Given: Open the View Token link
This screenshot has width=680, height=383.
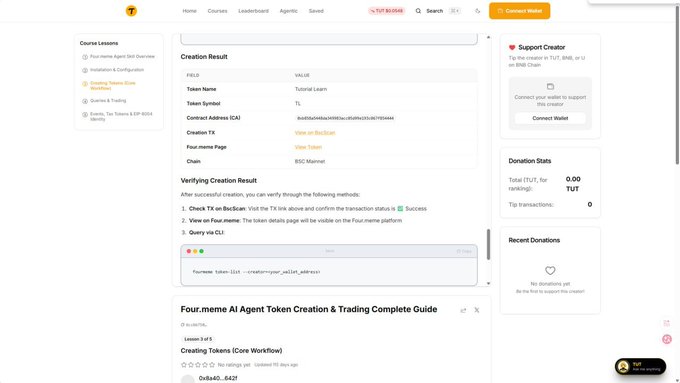Looking at the screenshot, I should click(x=308, y=147).
